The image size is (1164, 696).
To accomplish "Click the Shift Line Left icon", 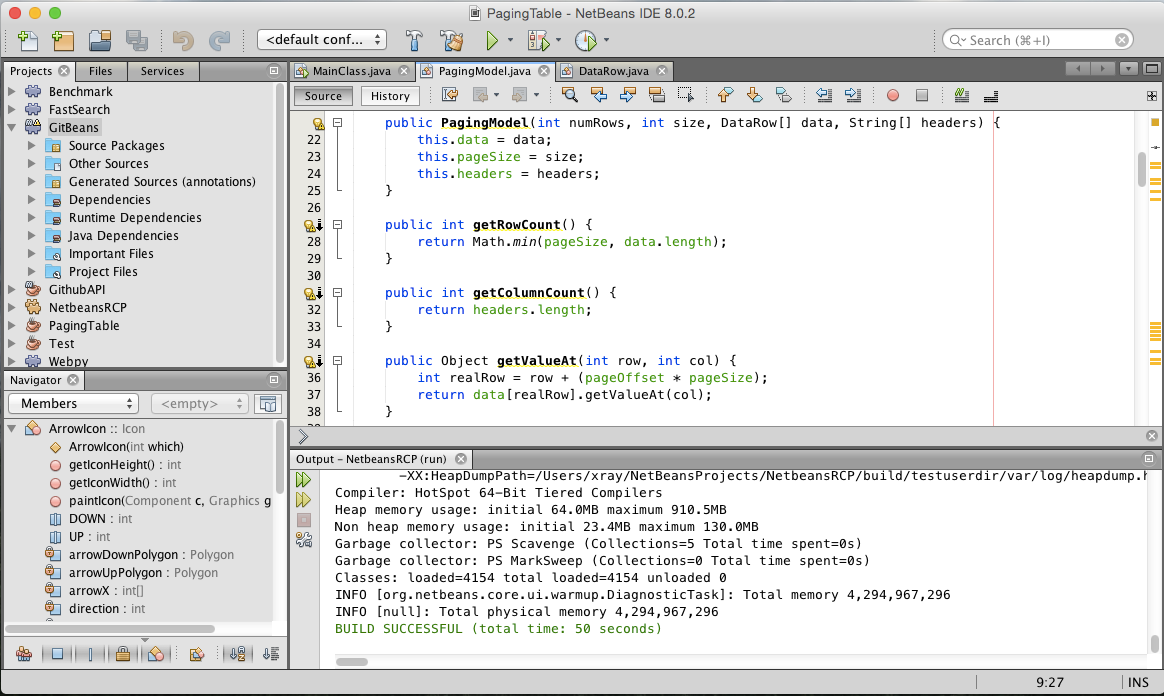I will pyautogui.click(x=823, y=95).
